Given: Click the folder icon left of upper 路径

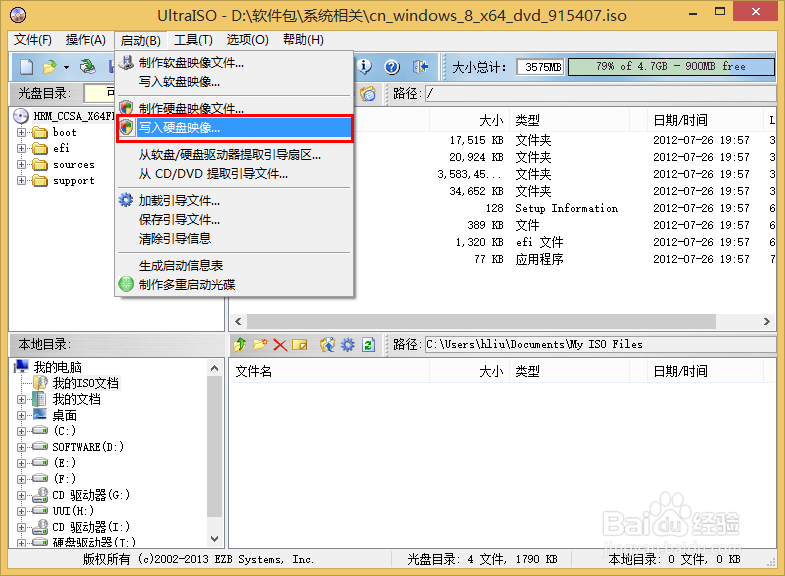Looking at the screenshot, I should [x=368, y=94].
